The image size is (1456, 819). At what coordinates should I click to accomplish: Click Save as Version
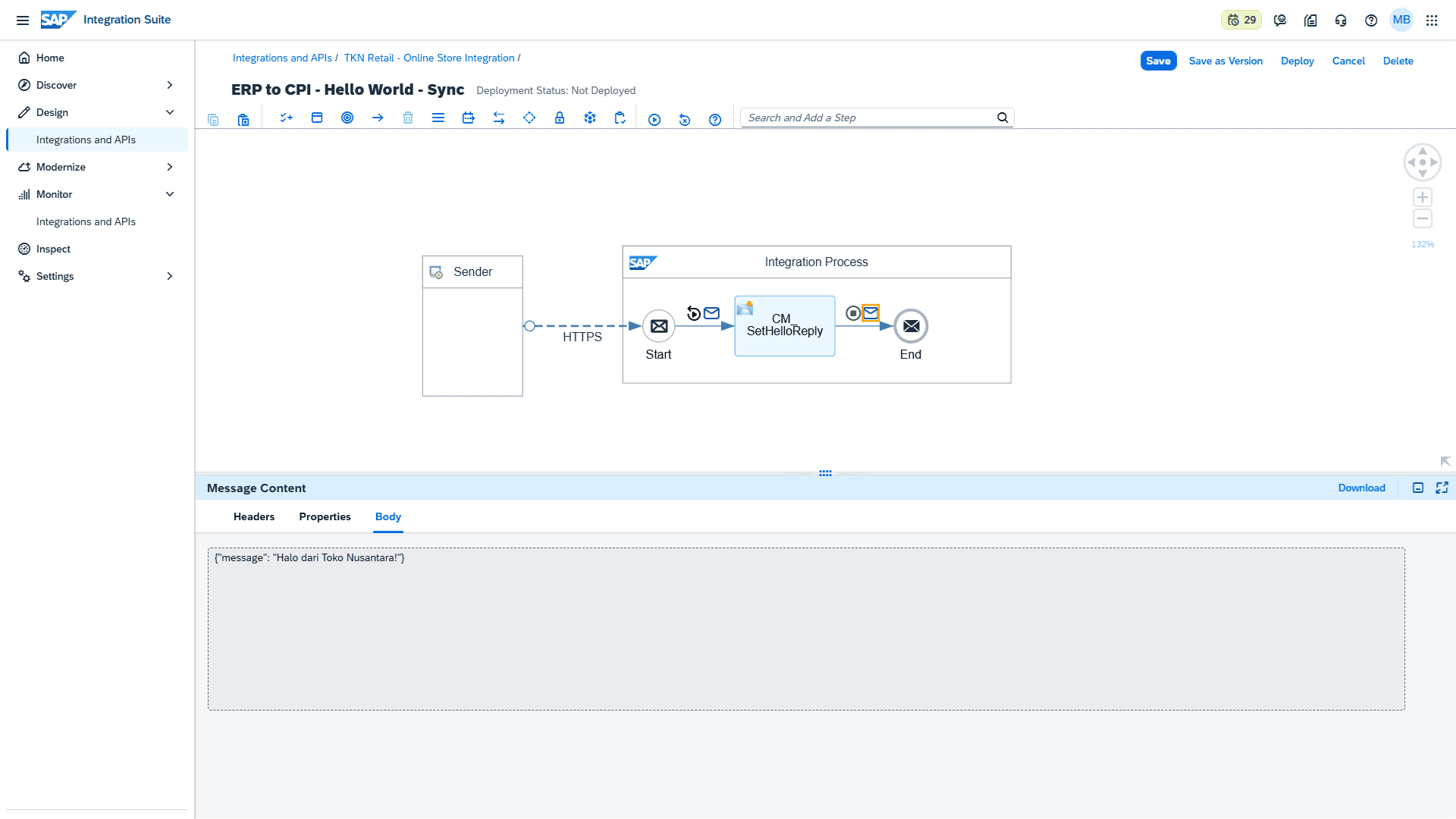[1225, 61]
